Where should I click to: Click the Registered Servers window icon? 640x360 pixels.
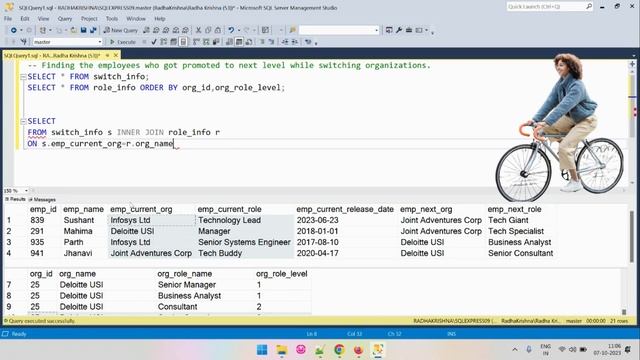(x=389, y=30)
